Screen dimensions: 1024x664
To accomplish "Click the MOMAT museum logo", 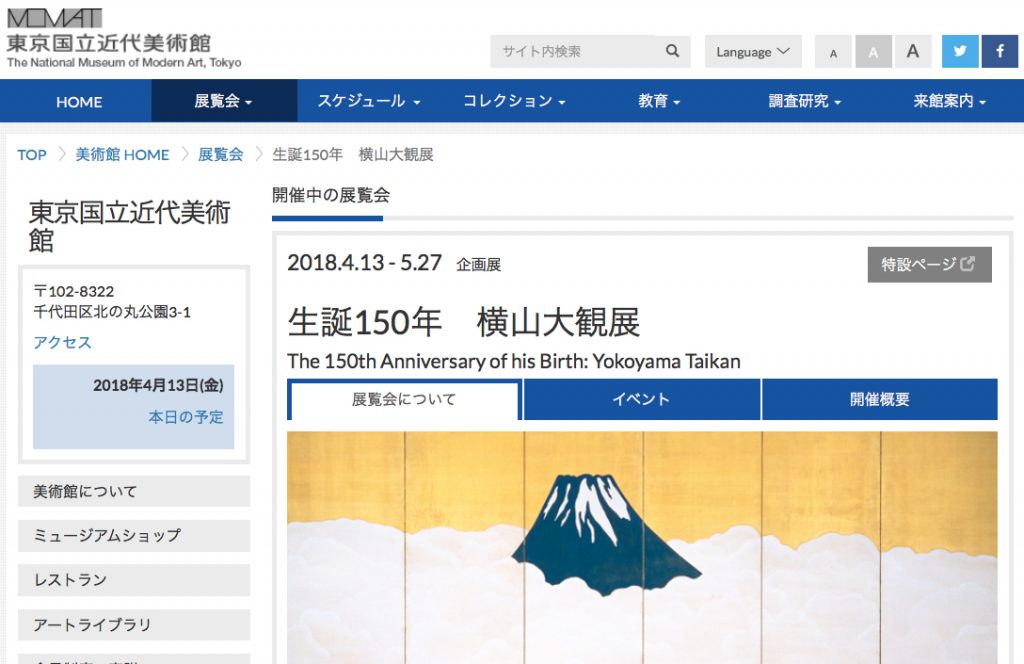I will 123,39.
